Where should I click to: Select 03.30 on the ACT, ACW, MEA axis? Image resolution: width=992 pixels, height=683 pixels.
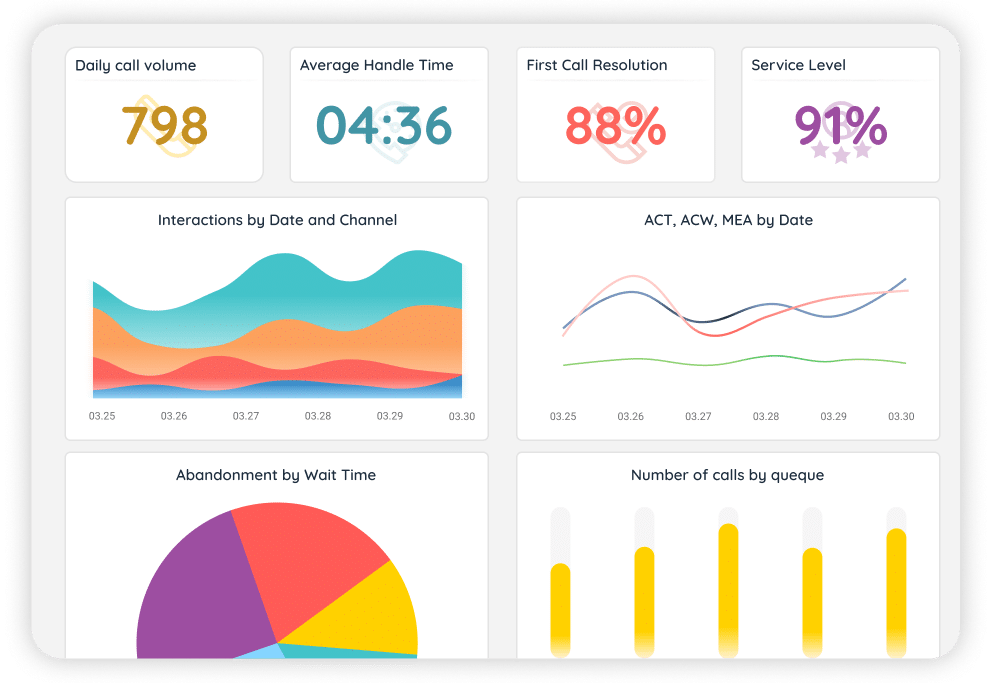[x=901, y=416]
